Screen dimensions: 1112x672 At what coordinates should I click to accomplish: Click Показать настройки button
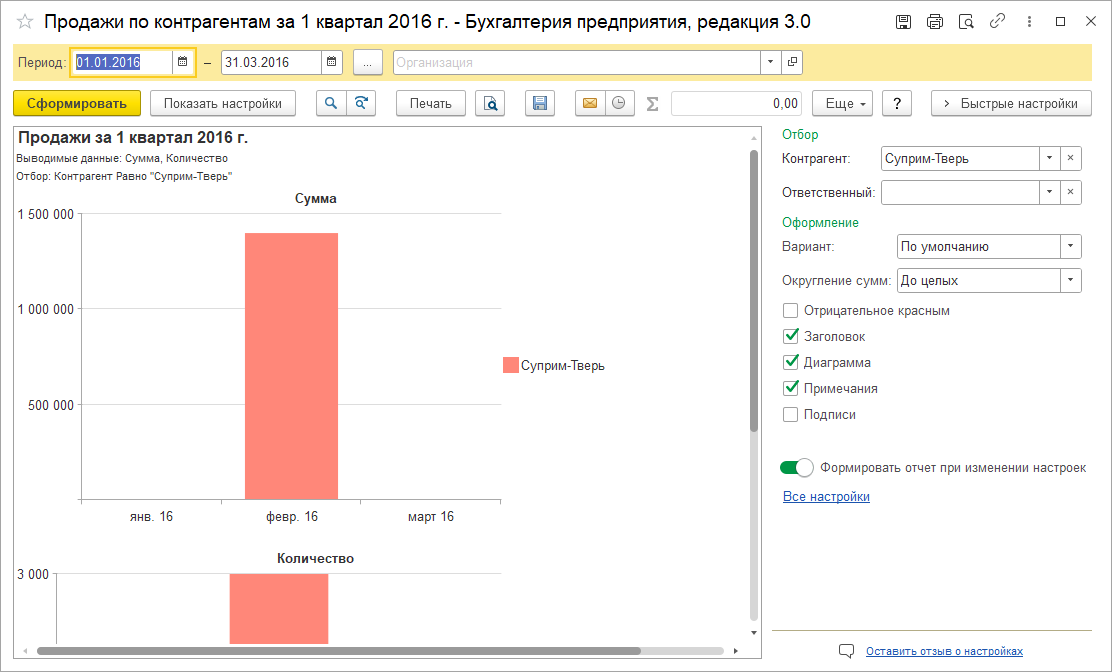pos(223,103)
